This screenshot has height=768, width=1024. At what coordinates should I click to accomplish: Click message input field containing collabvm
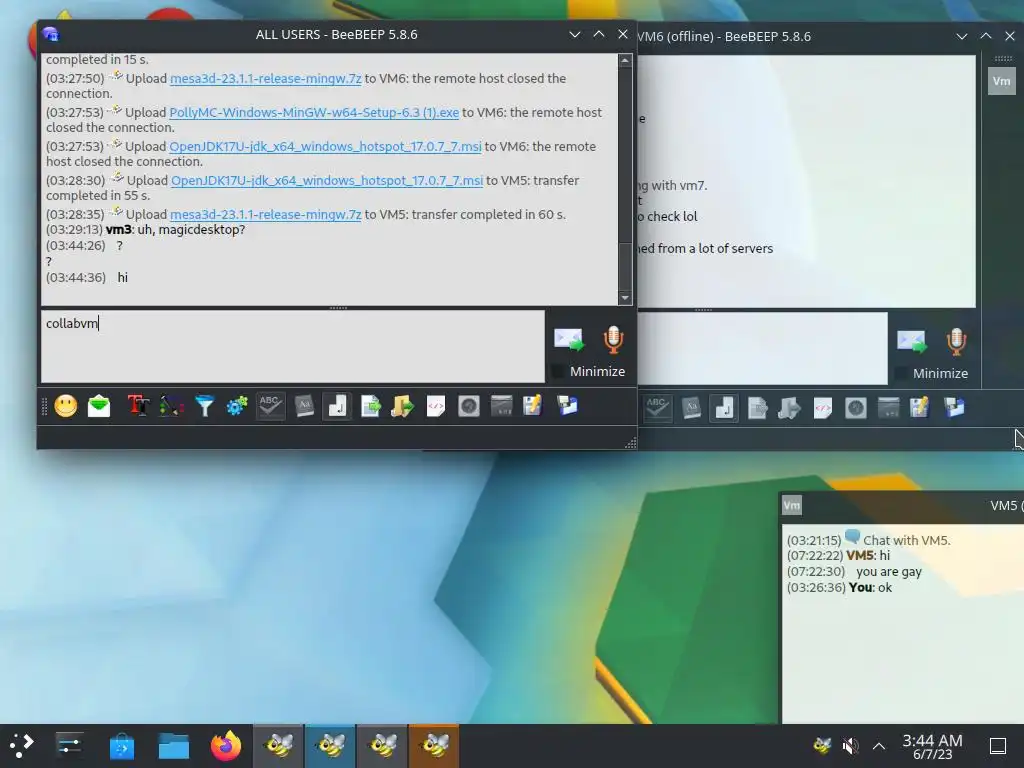click(x=293, y=346)
